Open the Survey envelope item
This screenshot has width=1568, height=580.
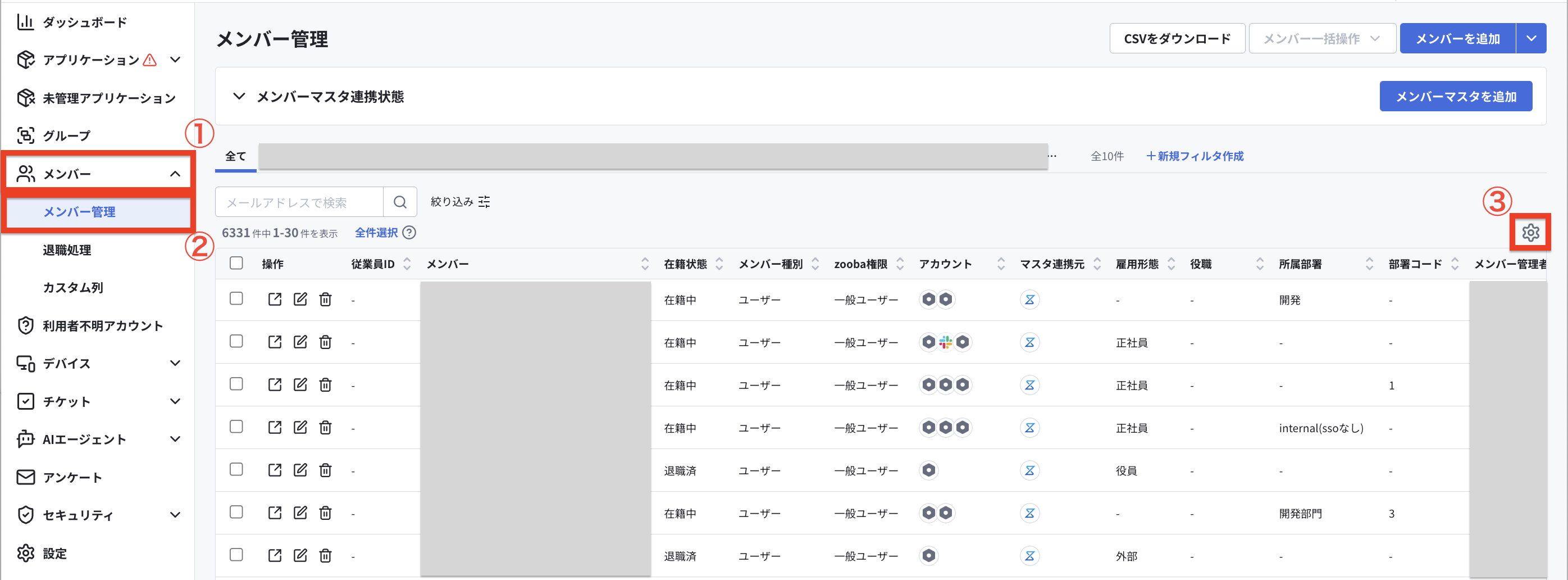point(59,477)
